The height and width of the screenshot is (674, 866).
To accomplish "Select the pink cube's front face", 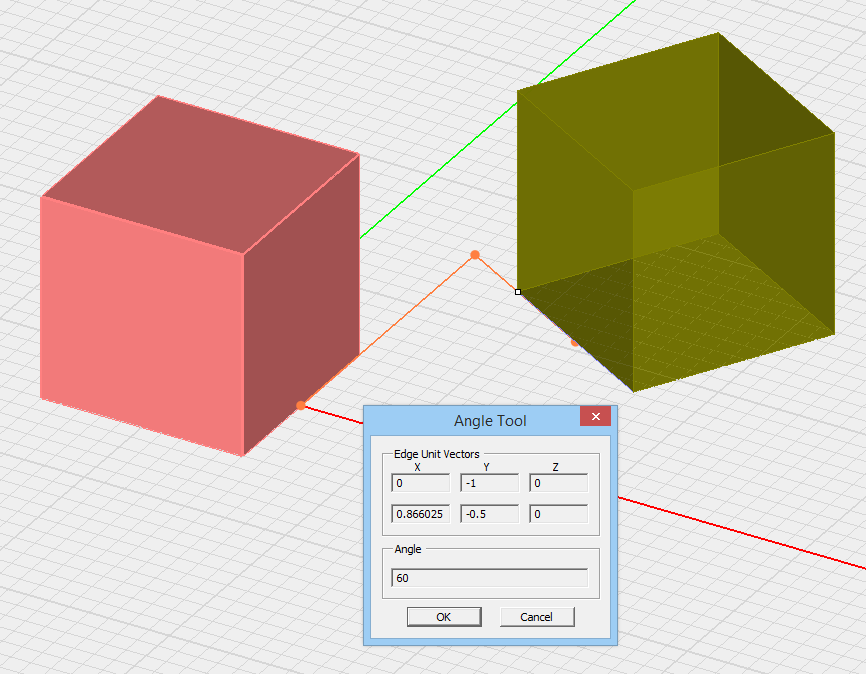I will [140, 320].
